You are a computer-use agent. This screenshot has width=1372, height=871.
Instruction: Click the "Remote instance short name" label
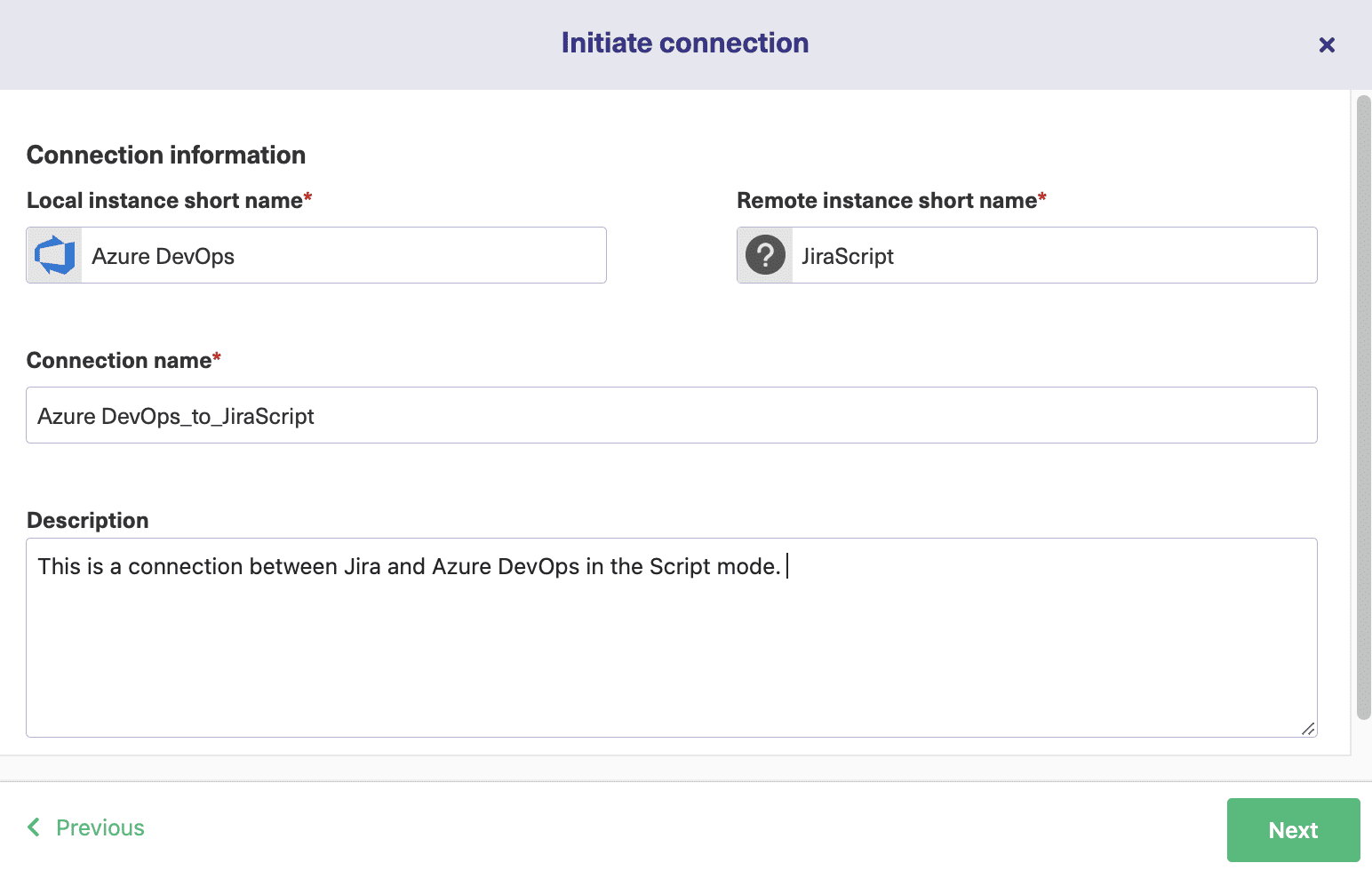point(886,201)
